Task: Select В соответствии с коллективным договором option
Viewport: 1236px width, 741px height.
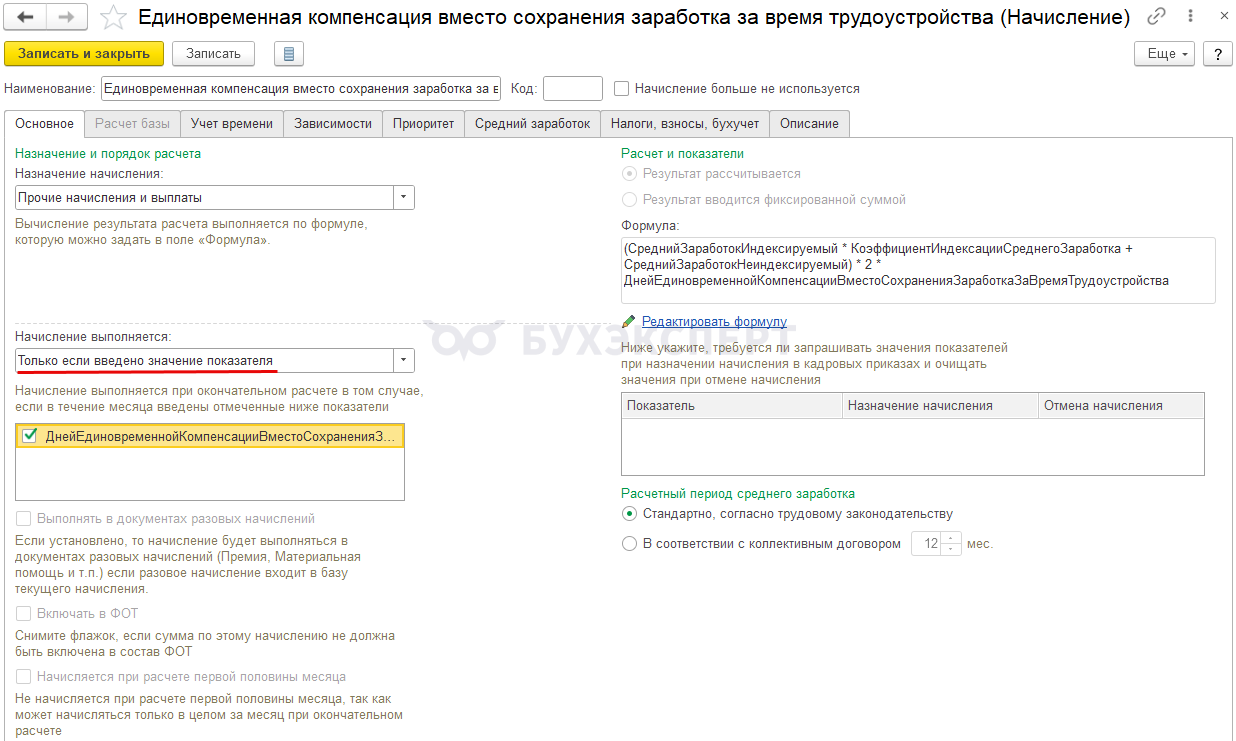Action: (x=629, y=544)
